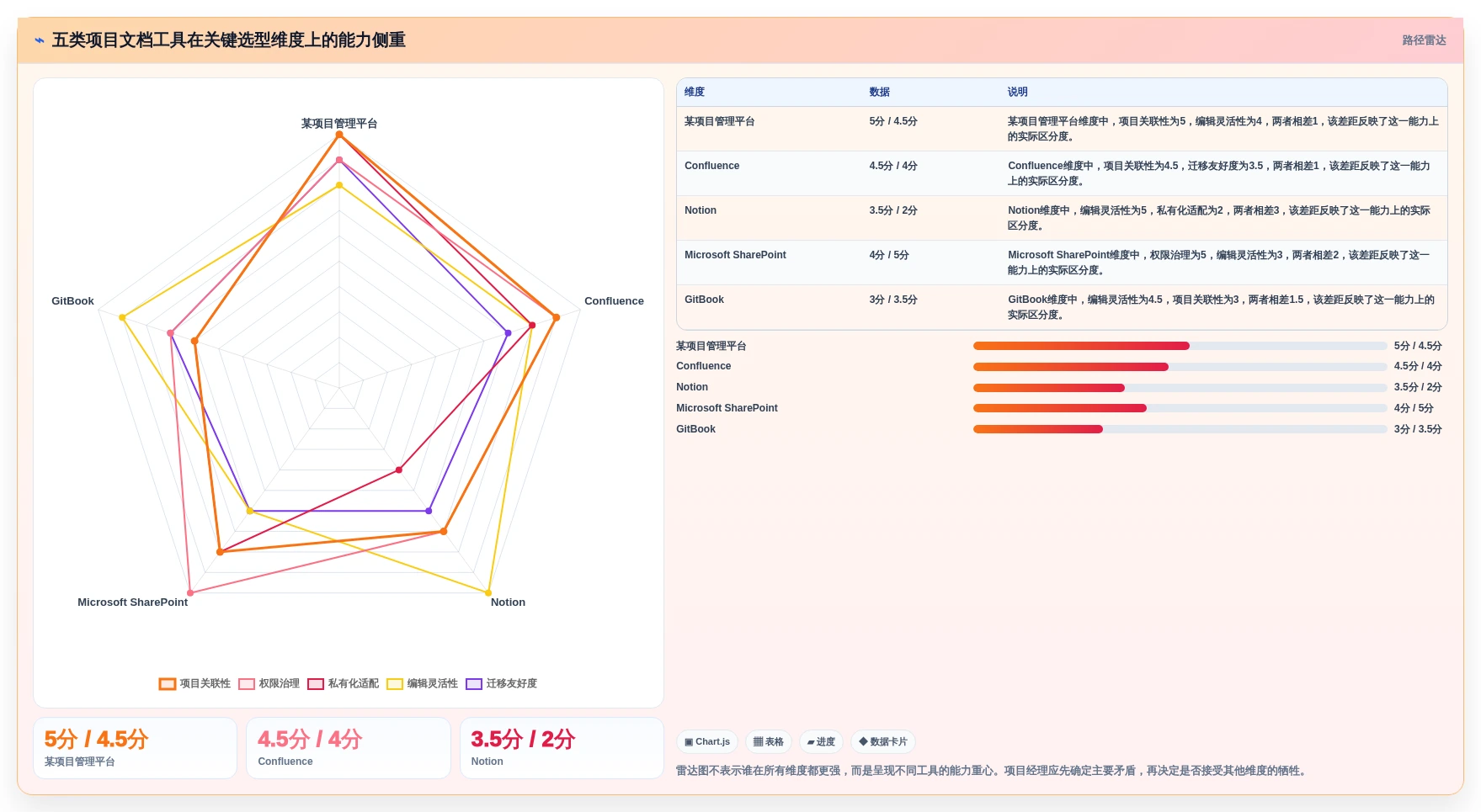This screenshot has width=1481, height=812.
Task: Select the 5分 / 4.5分 summary card
Action: click(135, 748)
